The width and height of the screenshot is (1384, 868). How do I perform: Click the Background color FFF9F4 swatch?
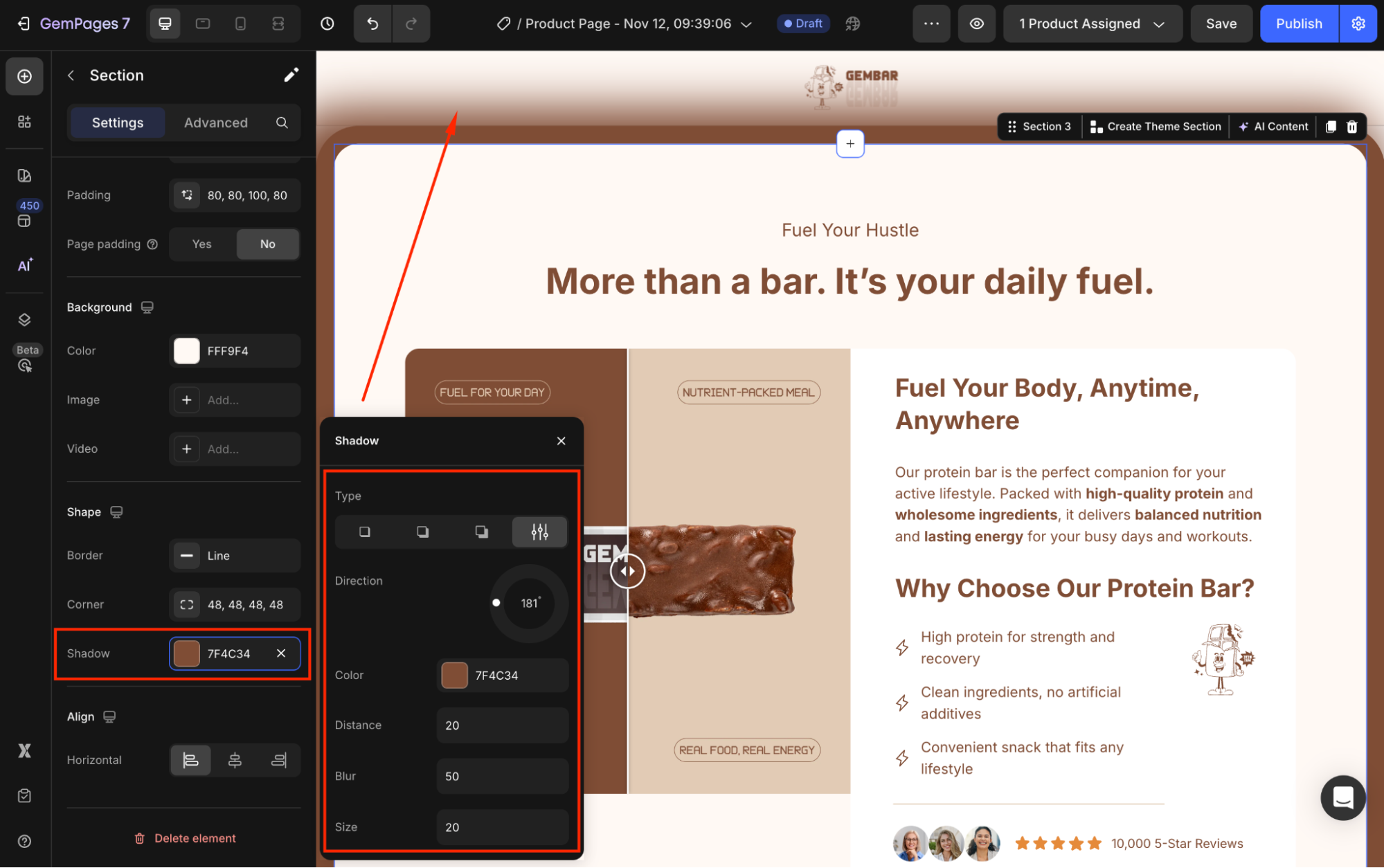(187, 351)
